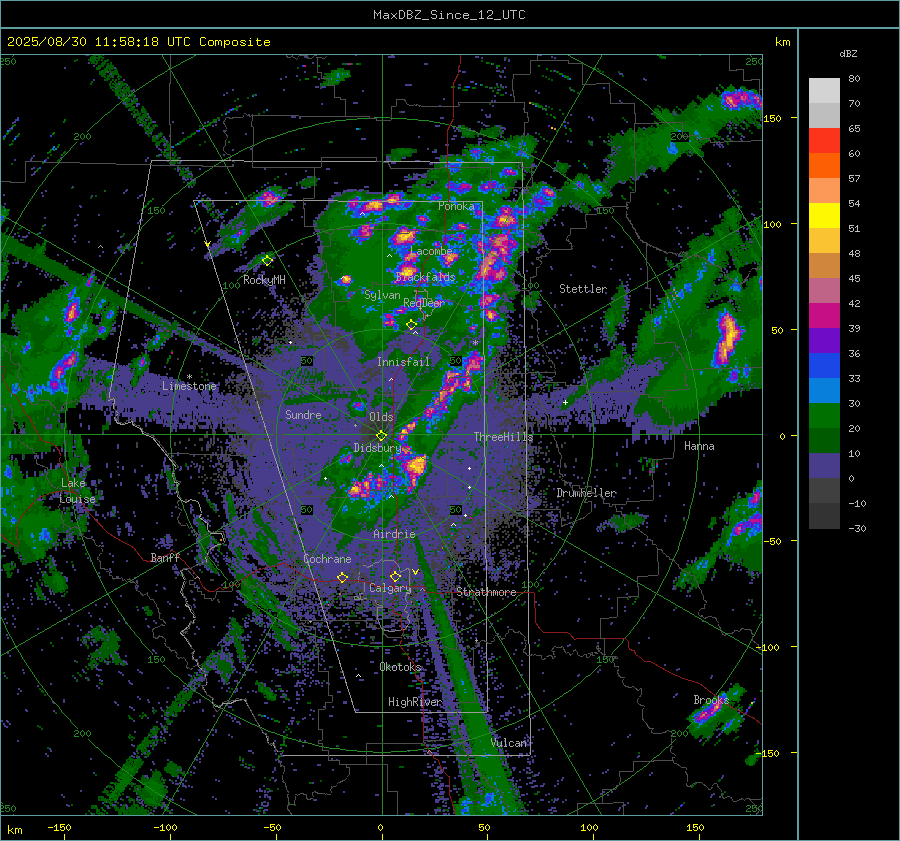The height and width of the screenshot is (841, 900).
Task: Click the Cochrane text label
Action: (x=327, y=559)
